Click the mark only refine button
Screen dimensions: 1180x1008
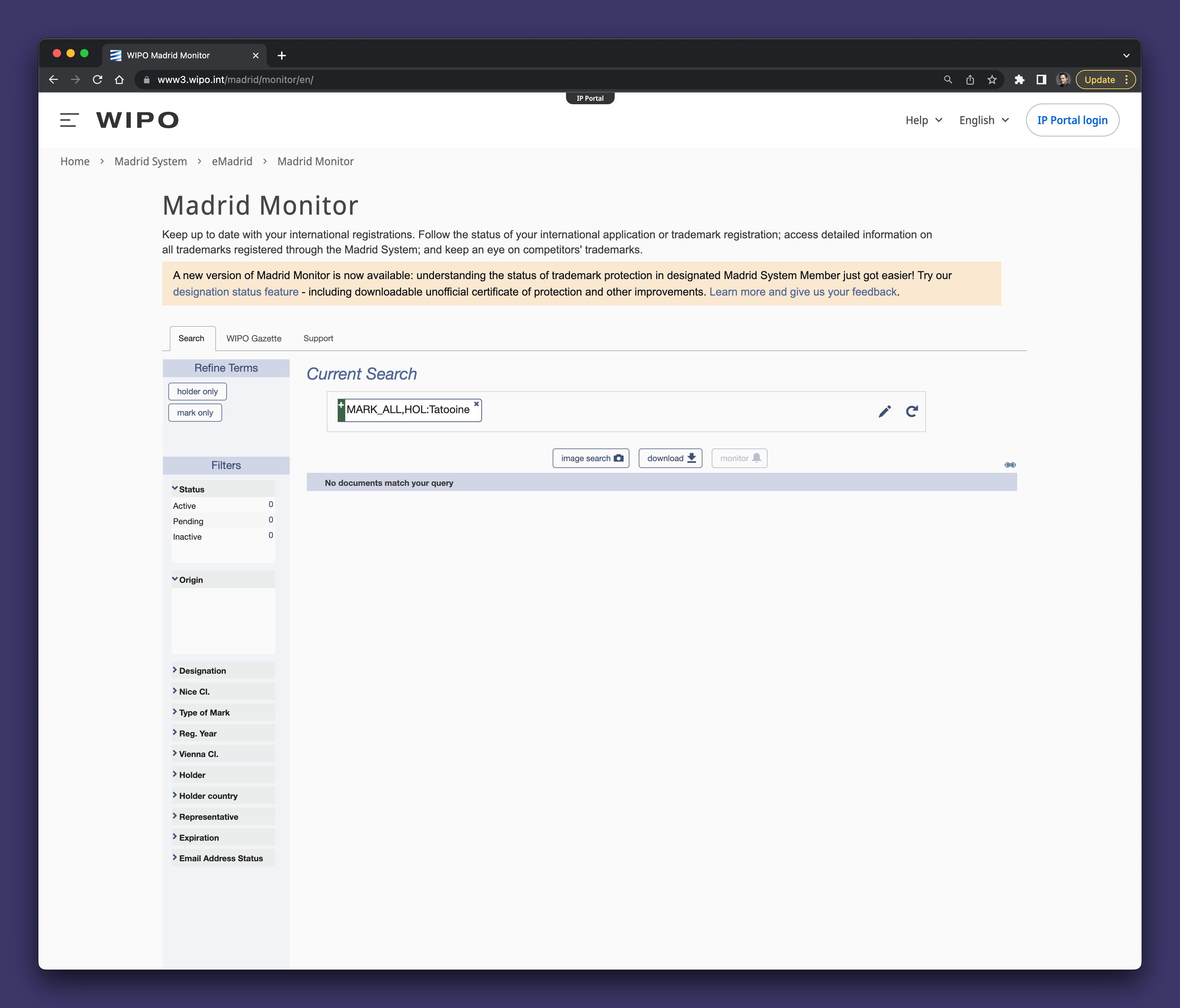pyautogui.click(x=195, y=412)
